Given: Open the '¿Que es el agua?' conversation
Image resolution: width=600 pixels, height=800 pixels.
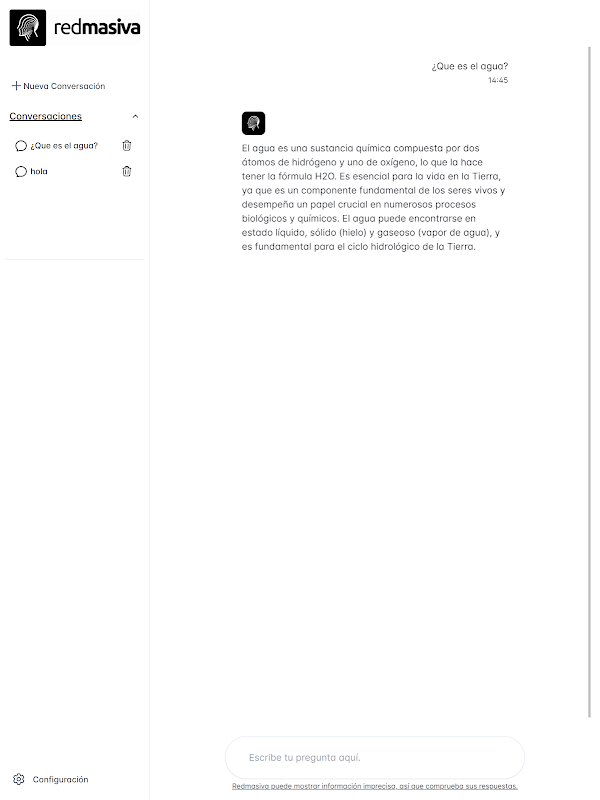Looking at the screenshot, I should pos(64,145).
